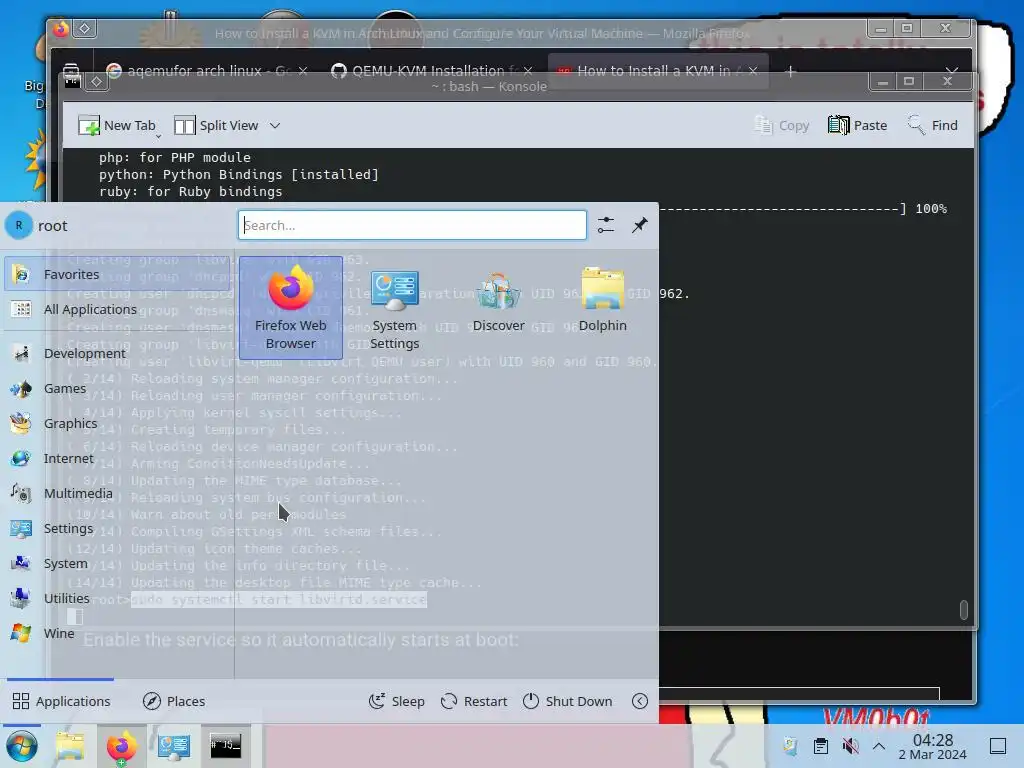The image size is (1024, 768).
Task: Click New Tab in Konsole toolbar
Action: [x=117, y=125]
